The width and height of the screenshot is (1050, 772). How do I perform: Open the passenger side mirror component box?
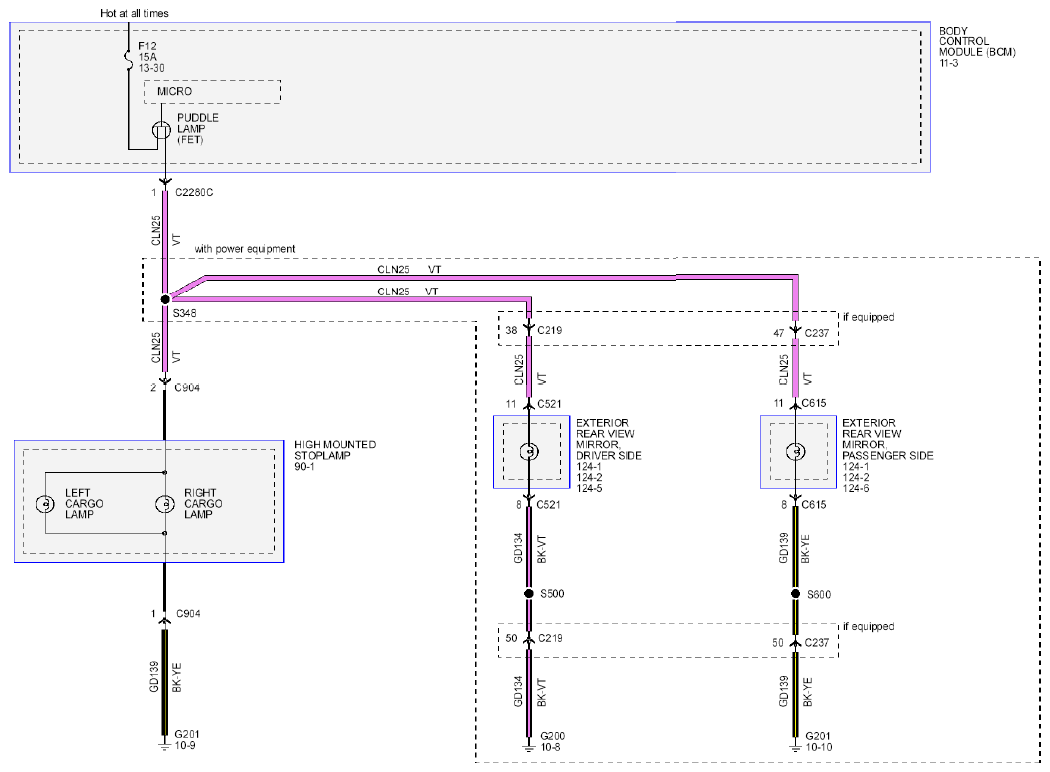click(x=798, y=452)
